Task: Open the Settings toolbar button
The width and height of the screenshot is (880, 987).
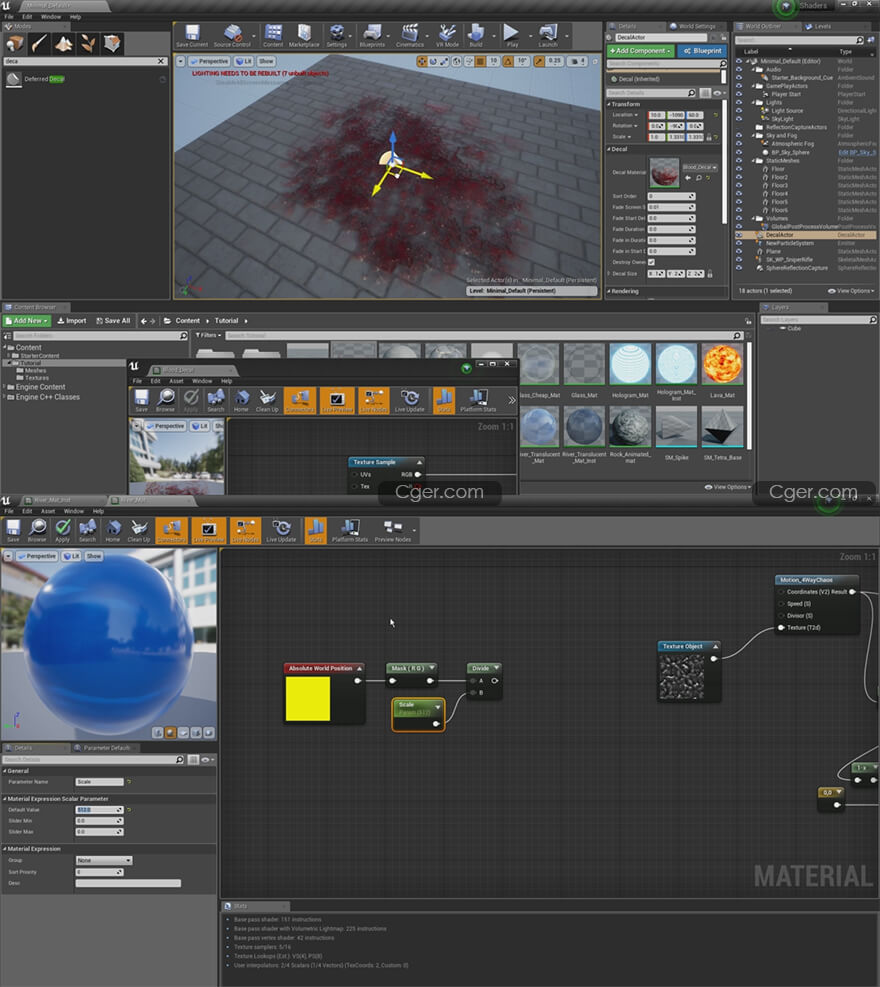Action: point(337,36)
